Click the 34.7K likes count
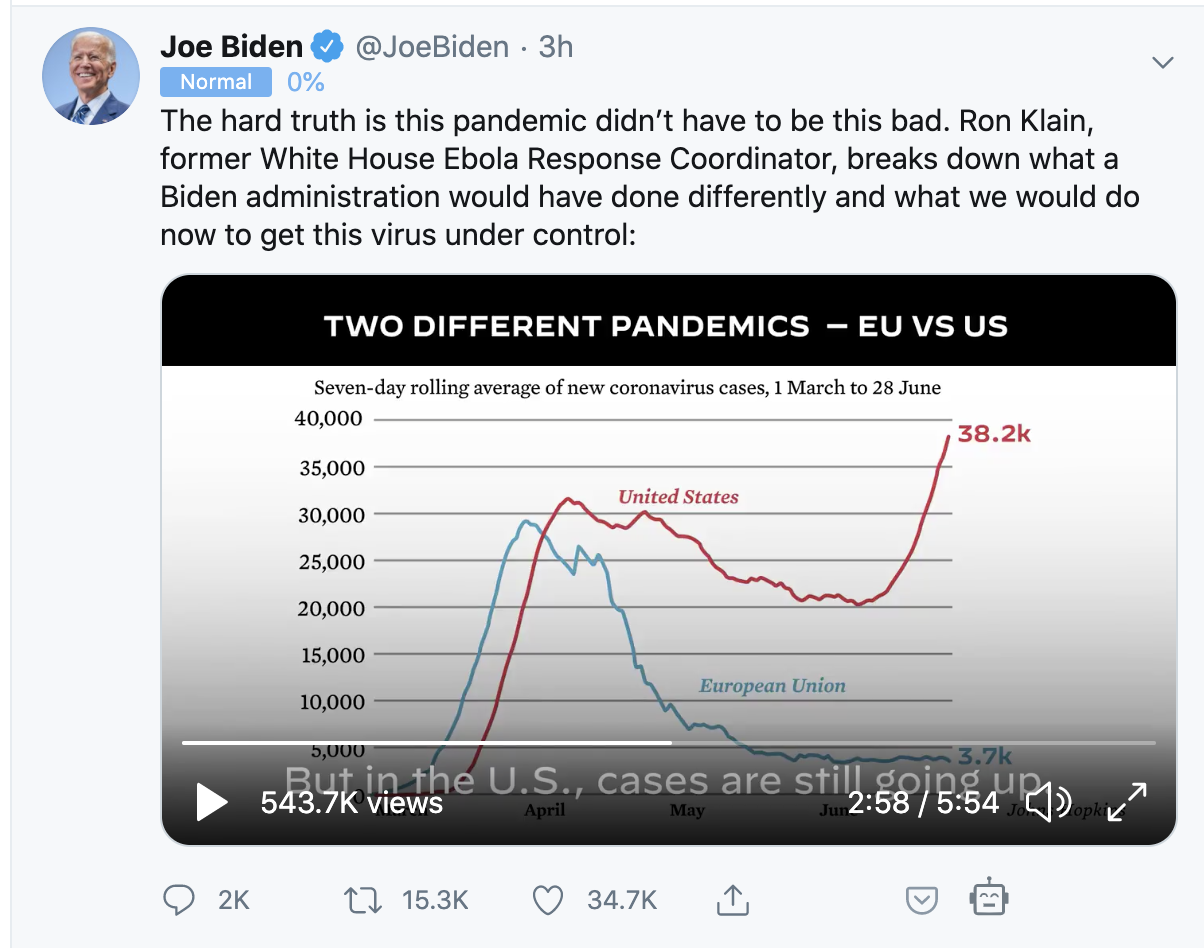 [622, 900]
